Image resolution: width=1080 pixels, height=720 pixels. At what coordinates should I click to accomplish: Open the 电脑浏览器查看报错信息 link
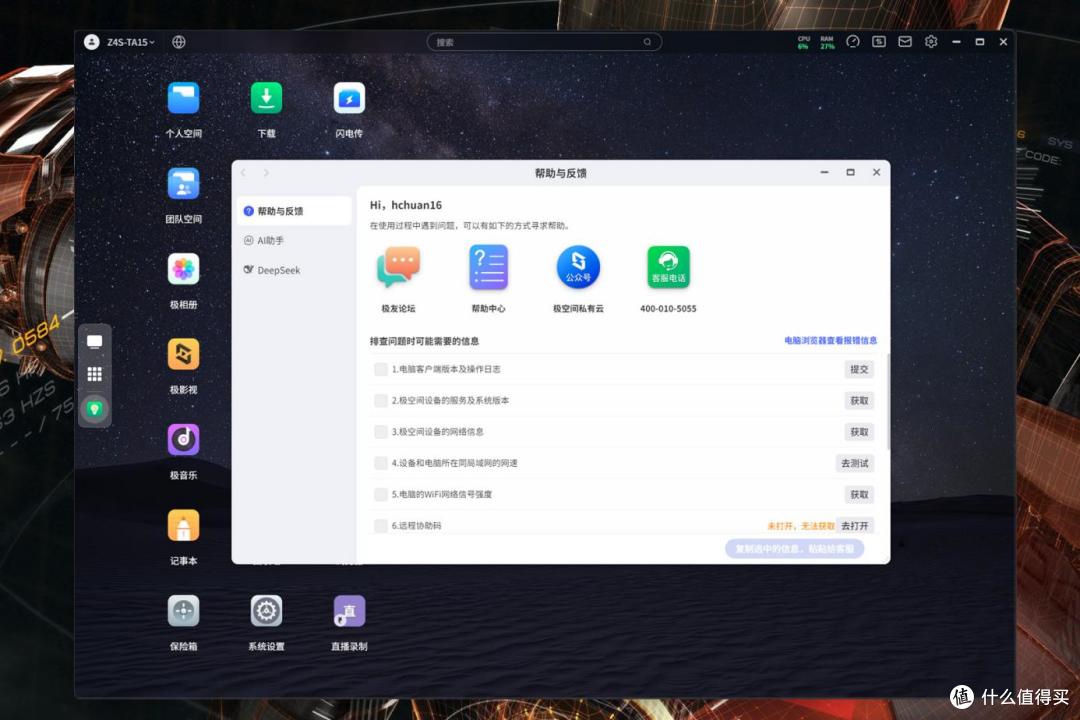(x=831, y=340)
